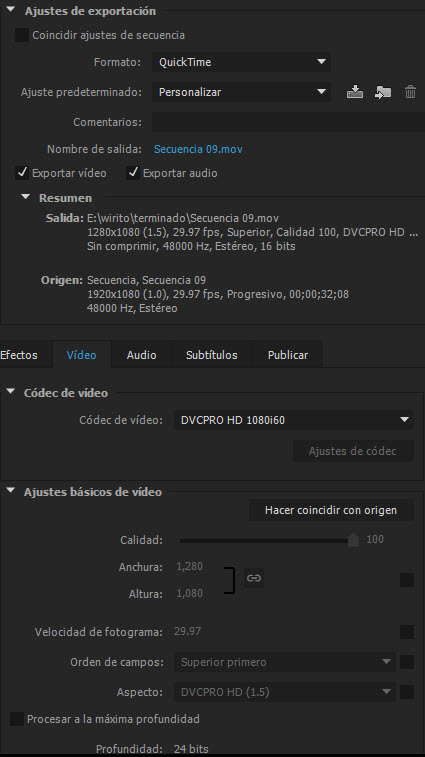
Task: Open the Códec de vídeo dropdown
Action: coord(294,420)
